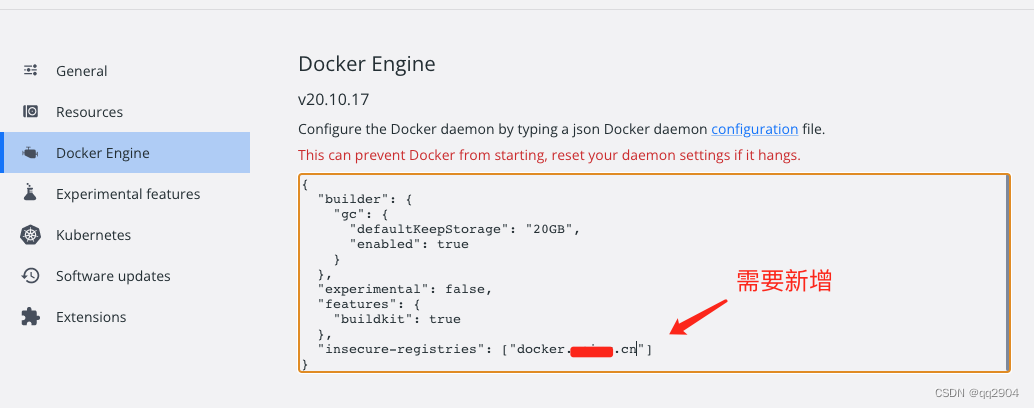Click the "defaultKeepStorage": "20GB" line
This screenshot has height=408, width=1034.
click(x=466, y=229)
